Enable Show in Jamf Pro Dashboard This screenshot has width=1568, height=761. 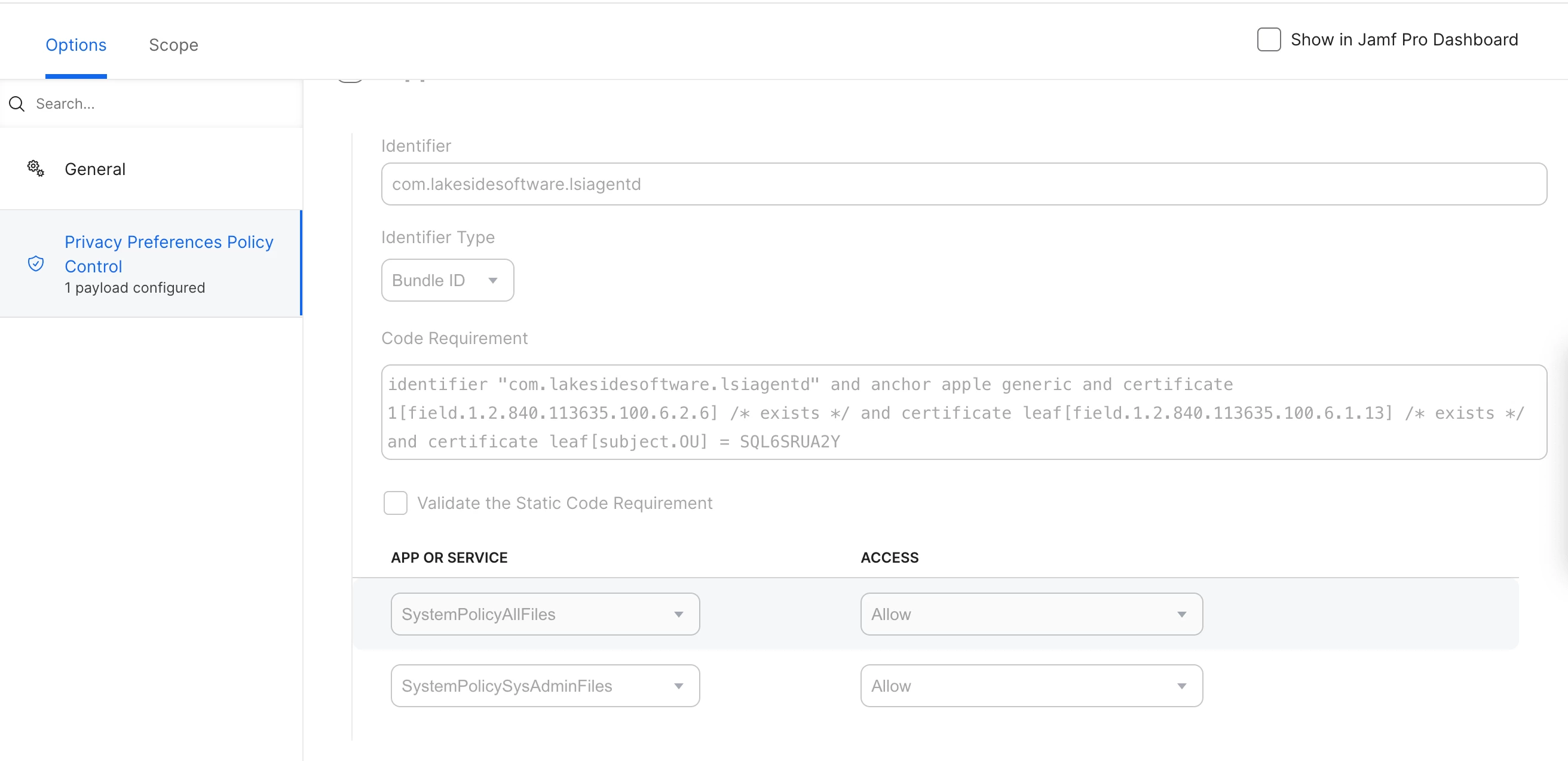coord(1269,39)
